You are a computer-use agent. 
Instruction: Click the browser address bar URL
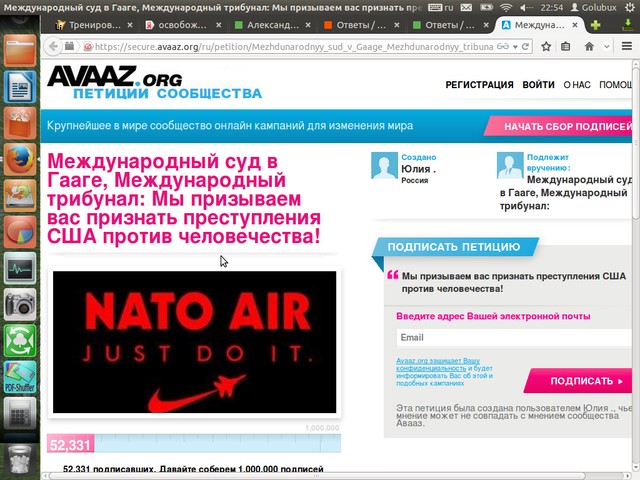294,47
